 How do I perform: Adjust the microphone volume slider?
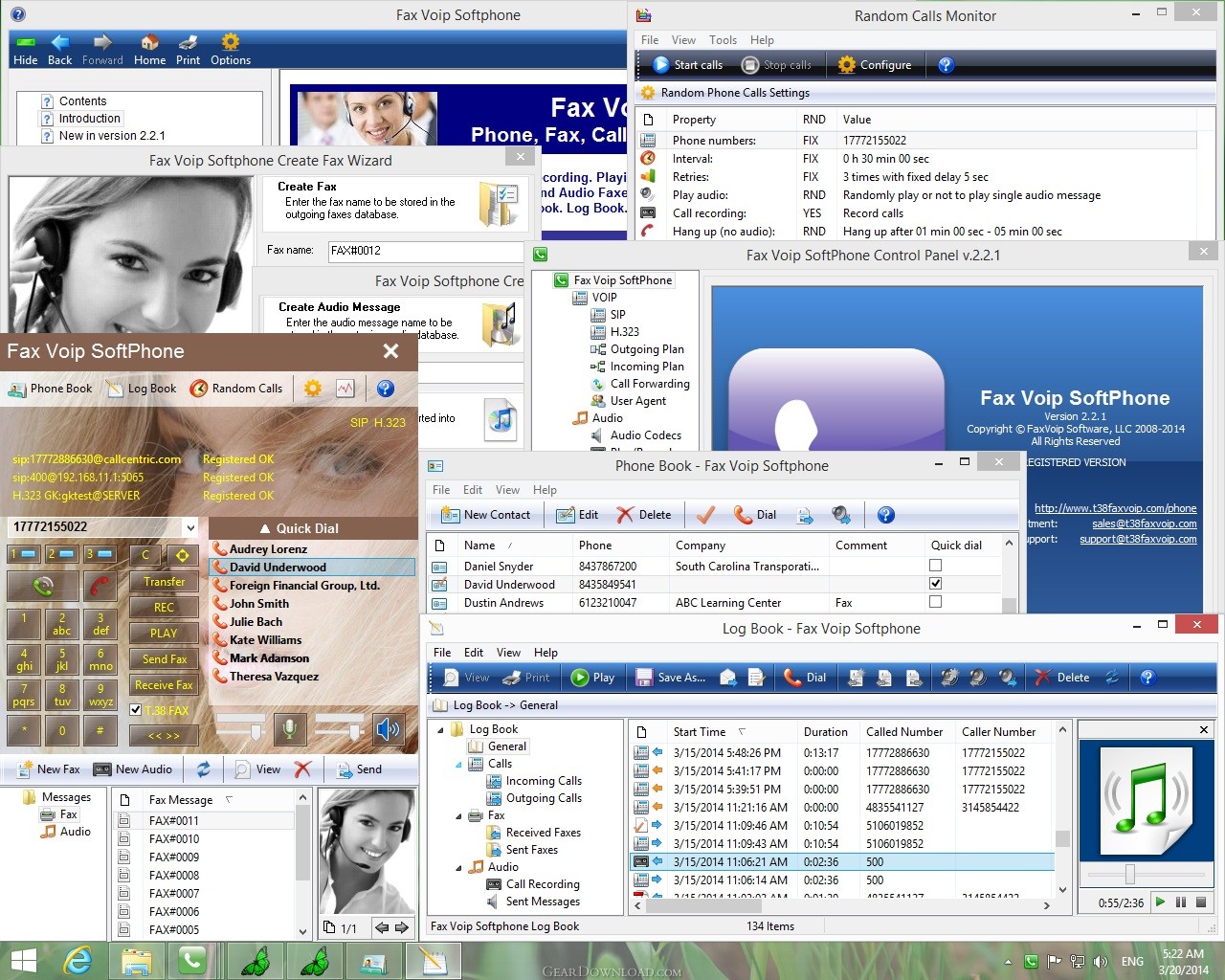pos(256,731)
